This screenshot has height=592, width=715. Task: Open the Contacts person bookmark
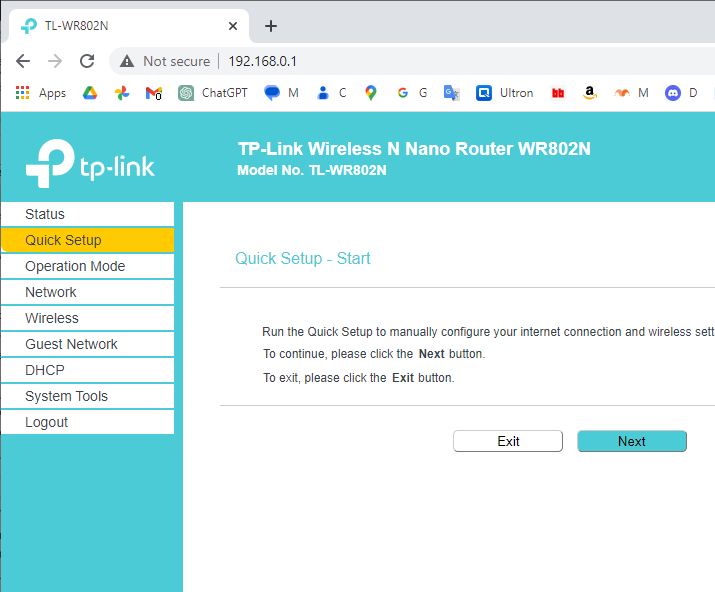(332, 93)
